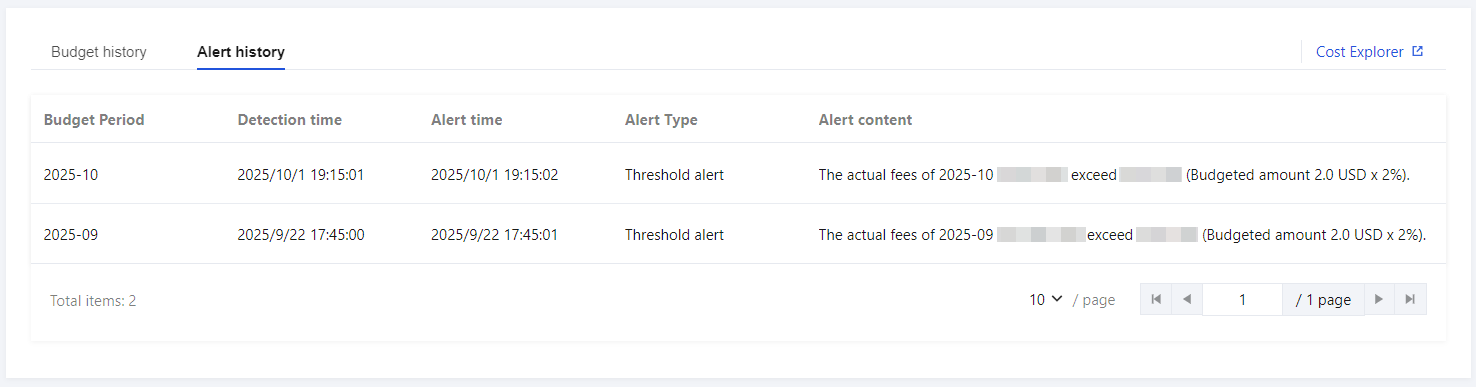Open the items per page dropdown
Screen dimensions: 1476x387
click(1046, 299)
